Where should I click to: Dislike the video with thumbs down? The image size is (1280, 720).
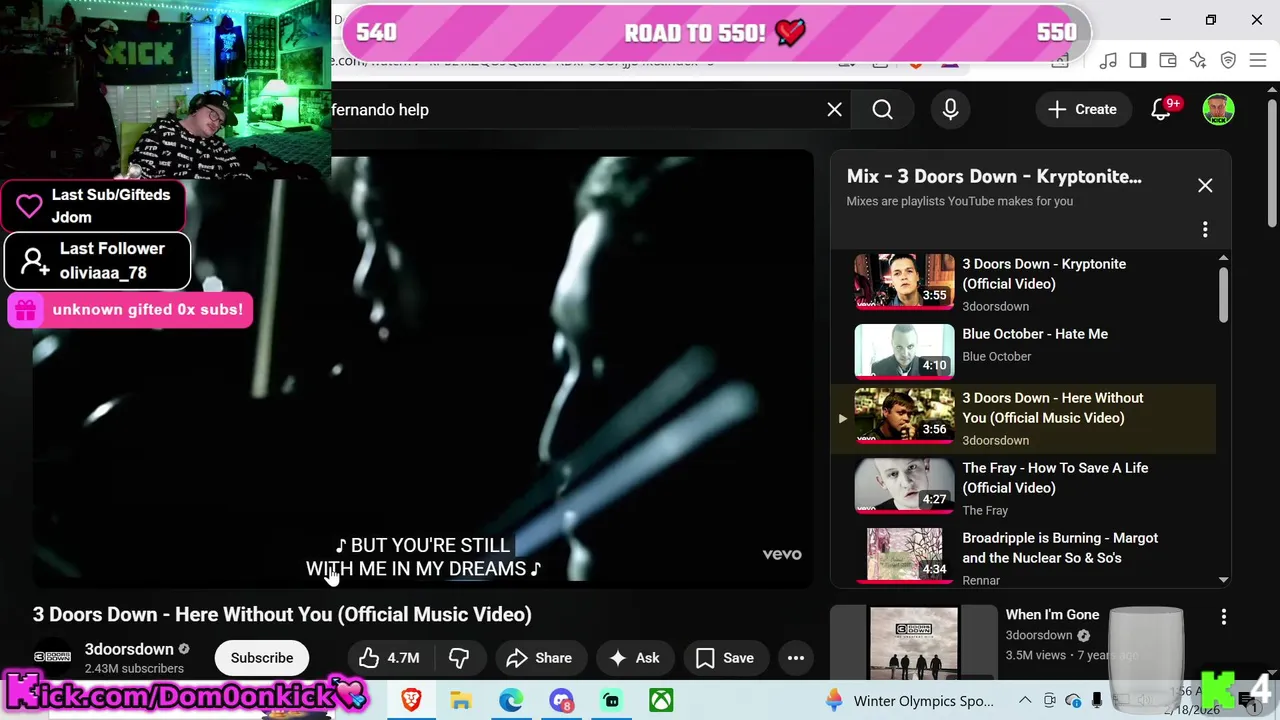pos(459,658)
